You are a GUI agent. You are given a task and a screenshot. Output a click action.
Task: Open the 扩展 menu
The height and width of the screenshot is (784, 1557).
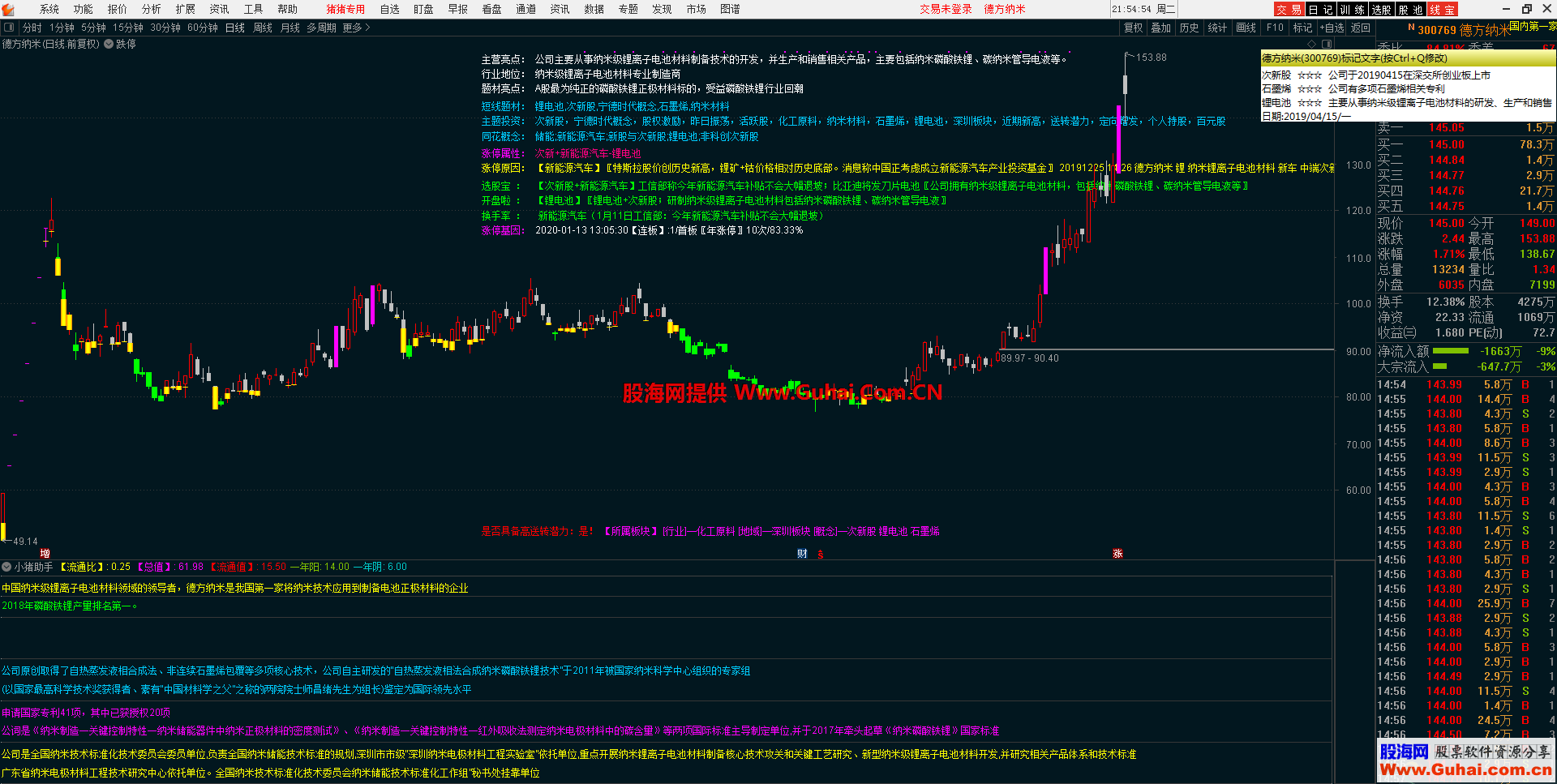point(186,9)
